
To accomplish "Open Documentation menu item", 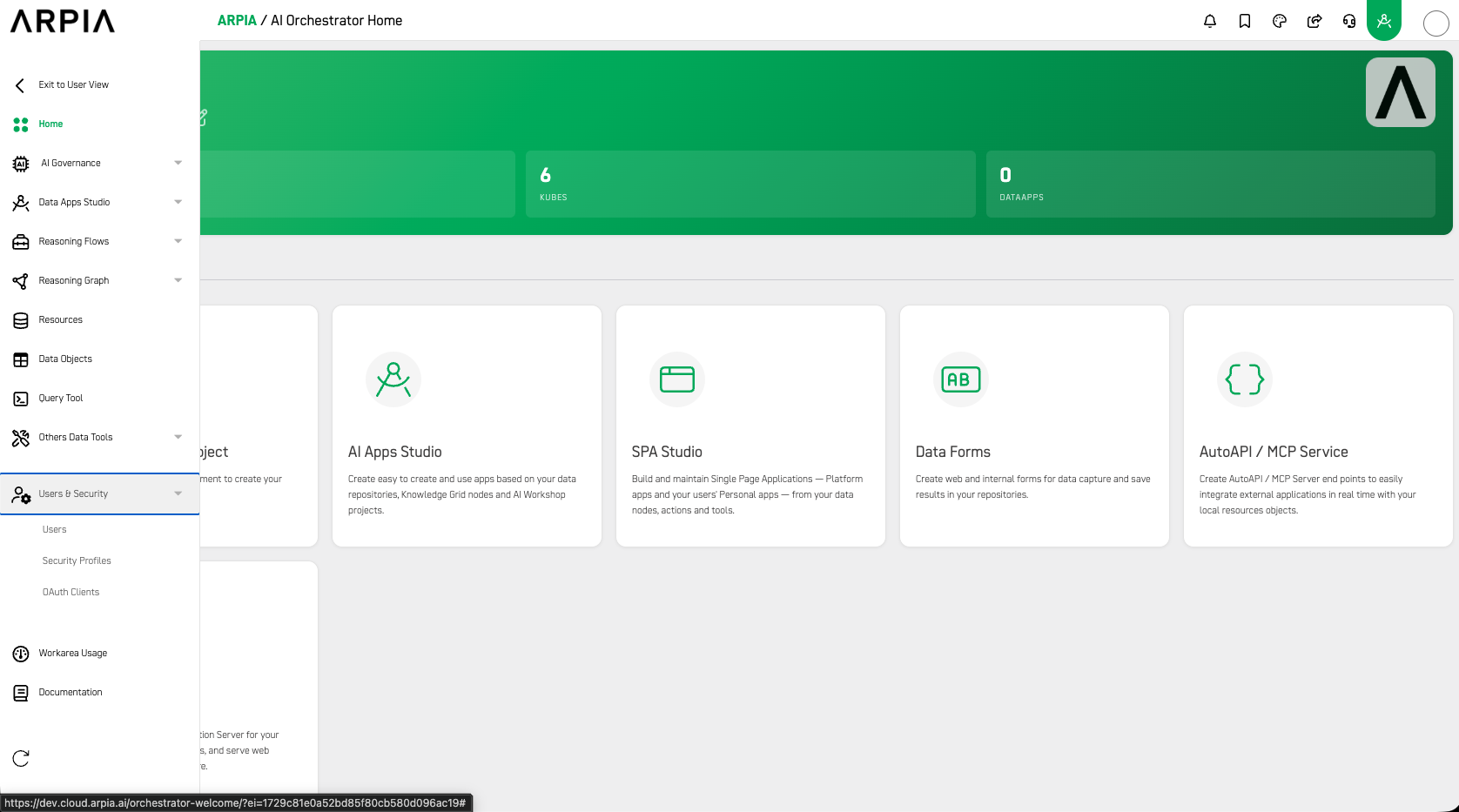I will click(71, 693).
